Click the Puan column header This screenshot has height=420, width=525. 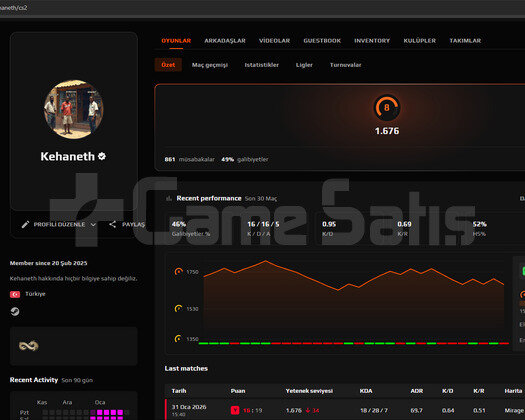(x=238, y=391)
